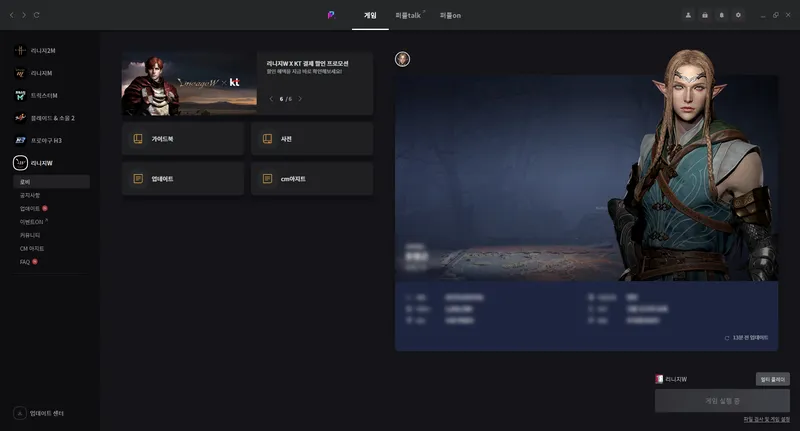The height and width of the screenshot is (431, 800).
Task: Open 업데이트 in the sidebar submenu
Action: (30, 209)
